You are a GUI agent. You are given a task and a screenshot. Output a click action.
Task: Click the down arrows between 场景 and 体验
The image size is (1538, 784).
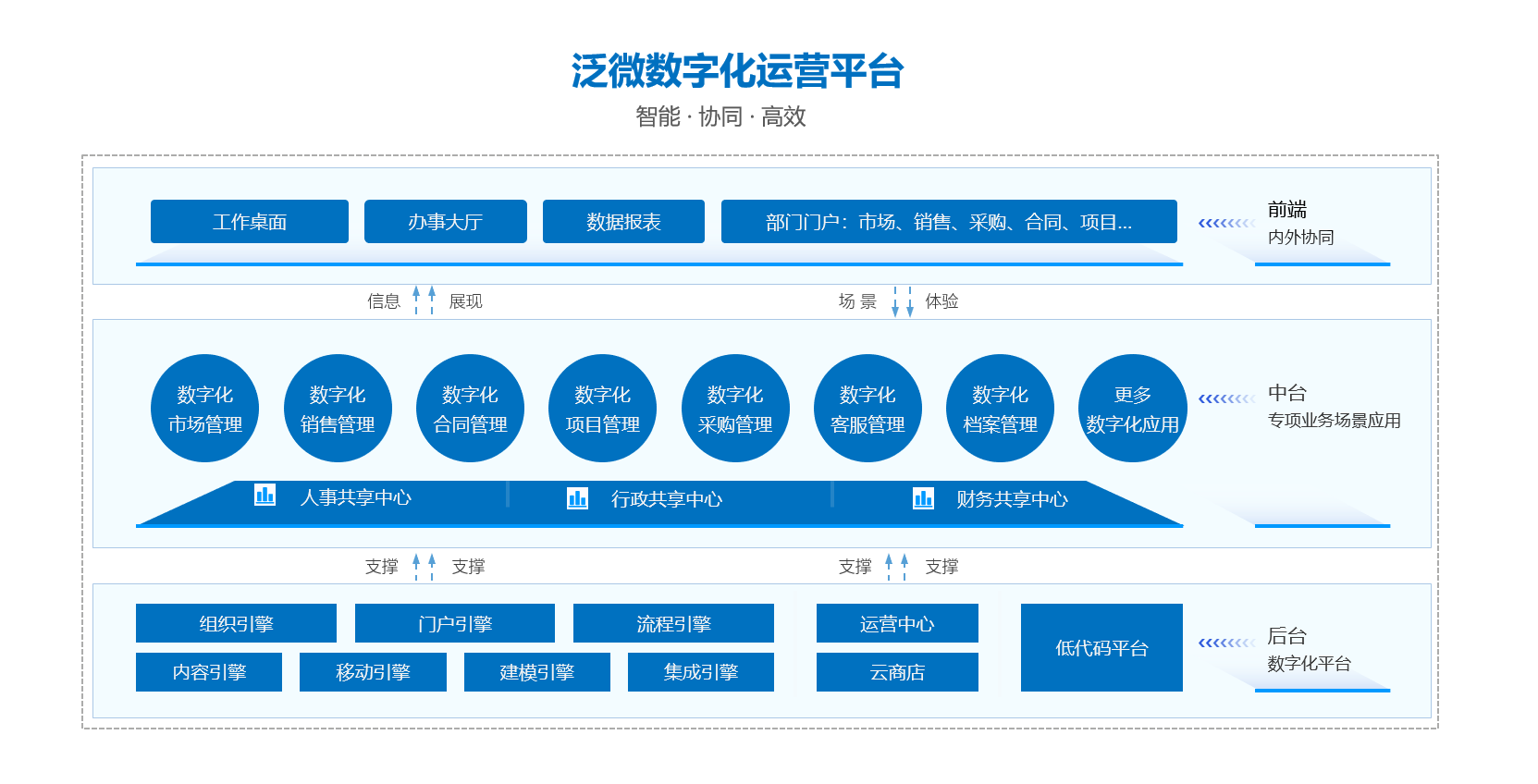(903, 301)
